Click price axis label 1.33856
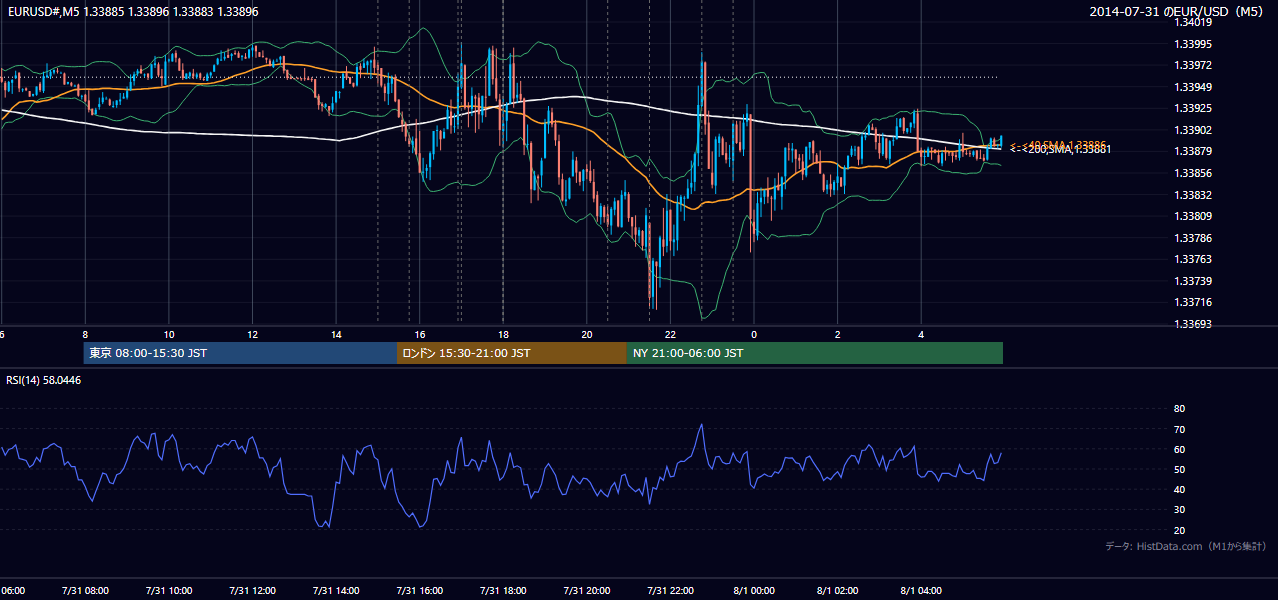The width and height of the screenshot is (1278, 600). [1193, 173]
